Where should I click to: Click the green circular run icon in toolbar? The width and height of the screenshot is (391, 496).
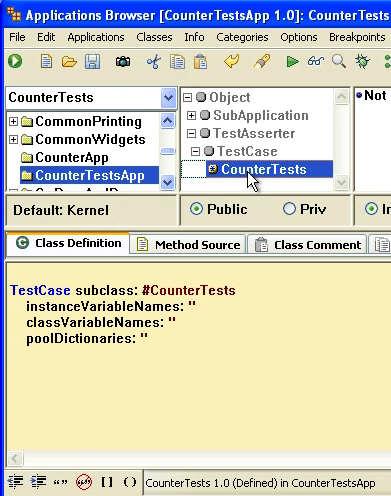pos(15,61)
